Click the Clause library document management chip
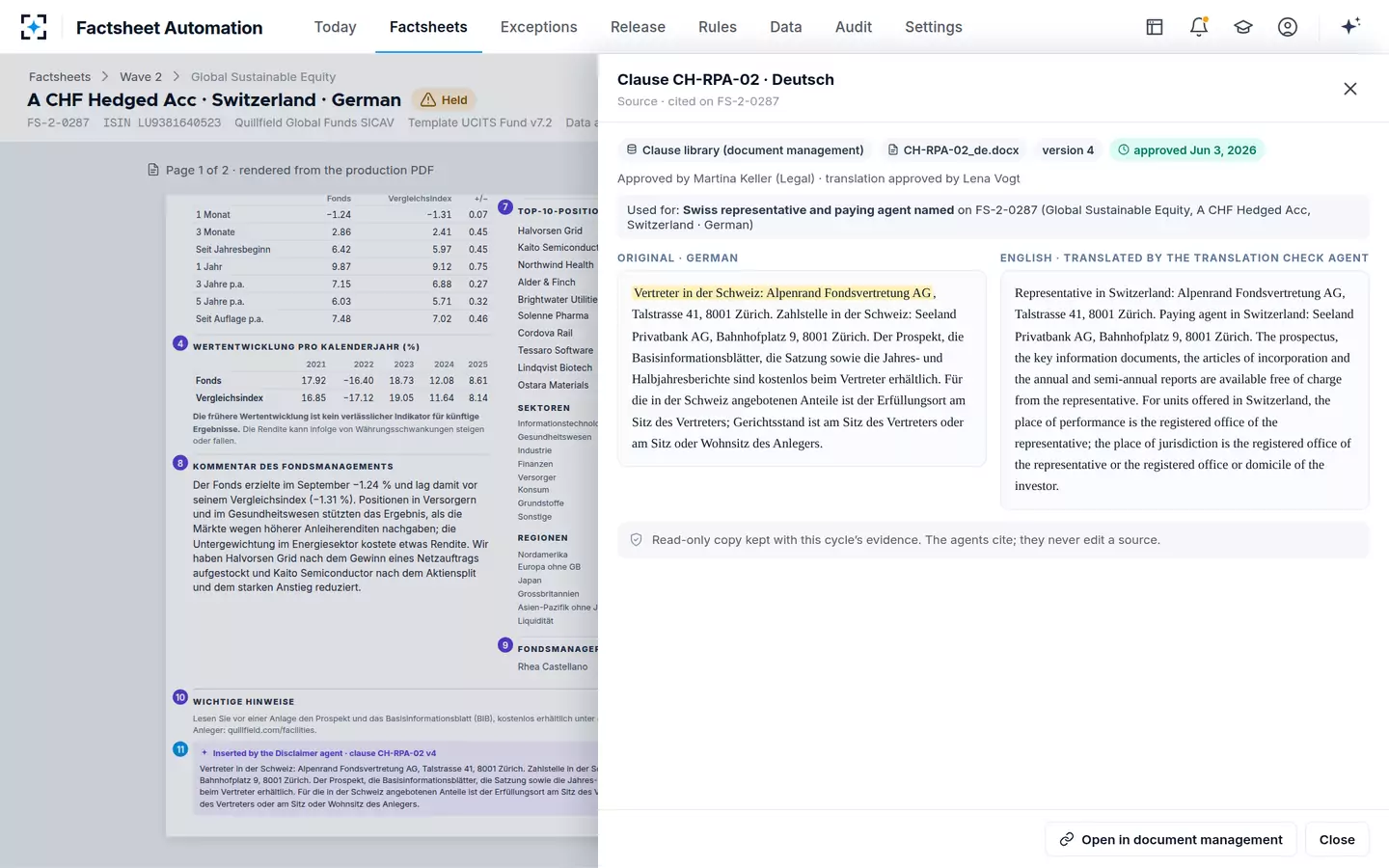This screenshot has width=1389, height=868. coord(745,150)
